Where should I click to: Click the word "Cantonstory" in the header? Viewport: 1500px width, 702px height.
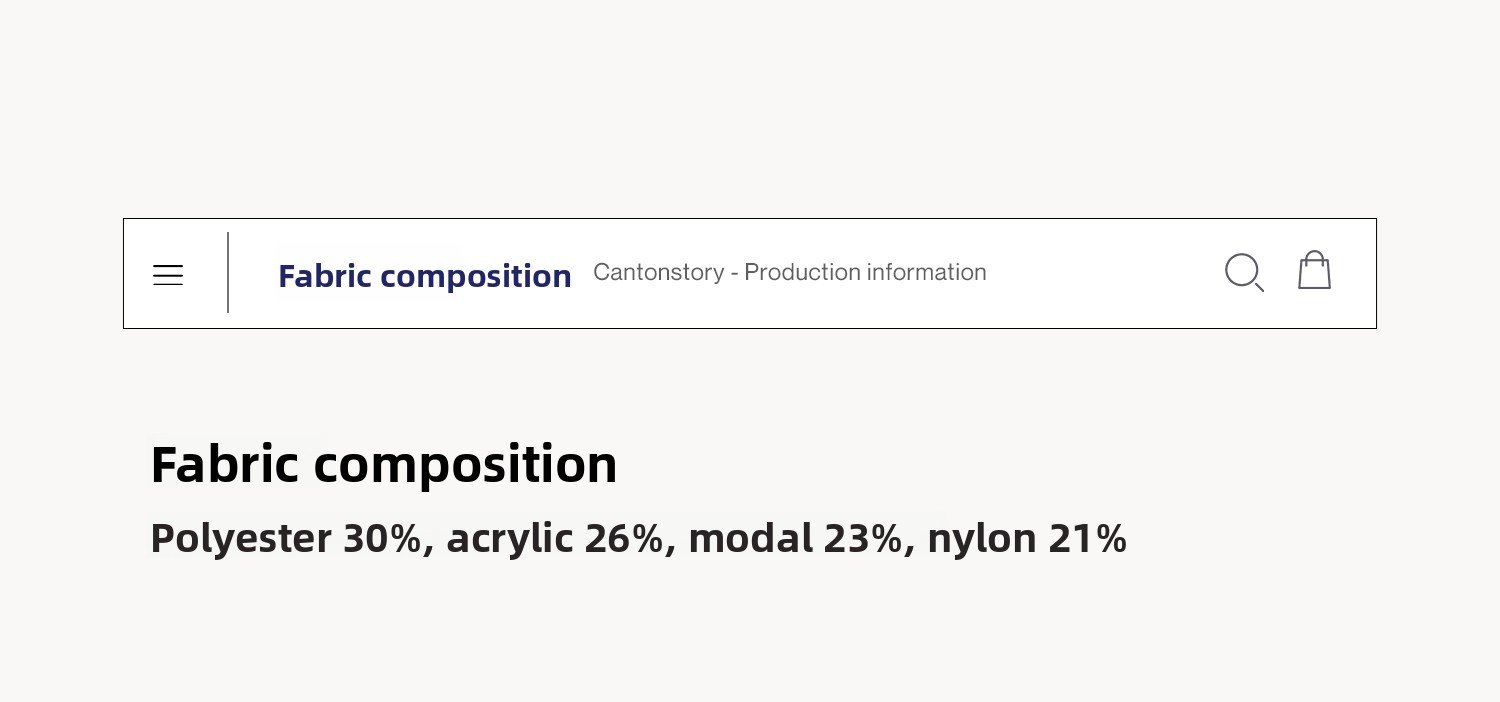coord(658,272)
